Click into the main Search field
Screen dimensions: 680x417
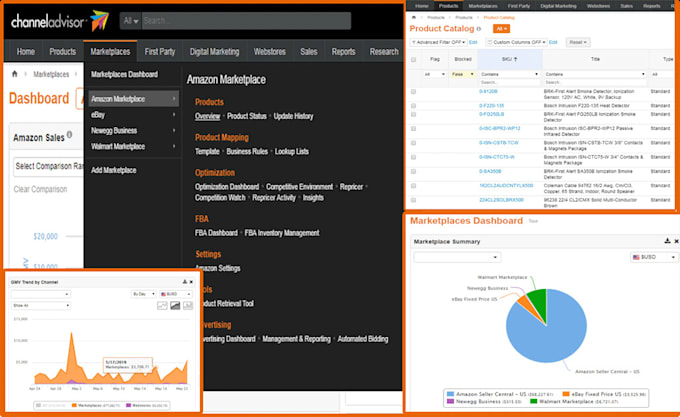click(246, 21)
